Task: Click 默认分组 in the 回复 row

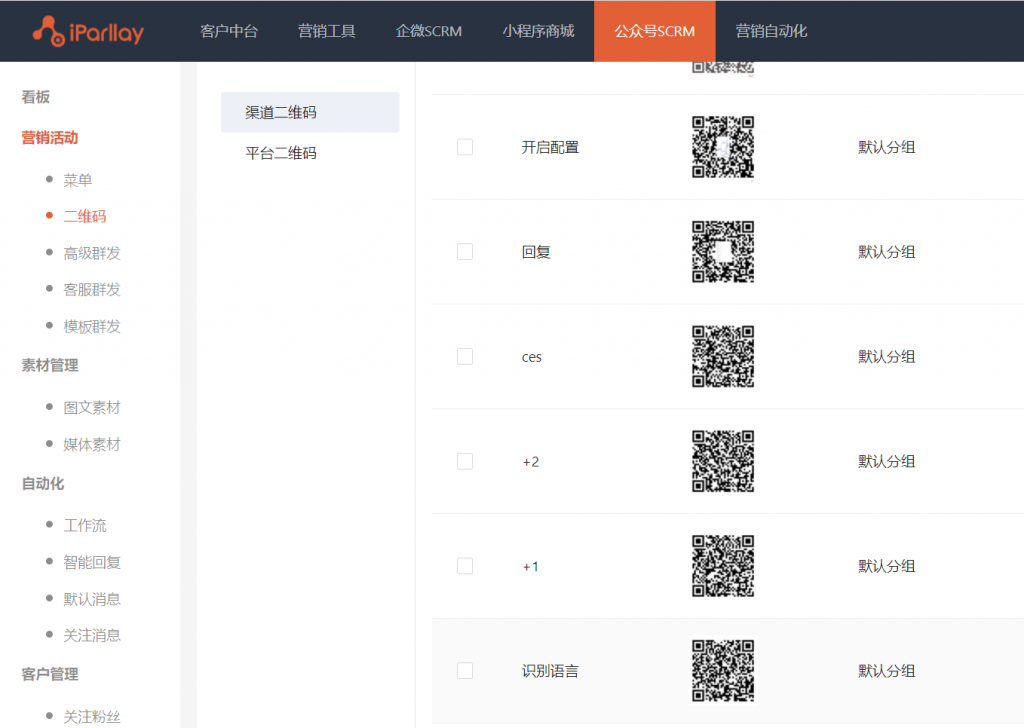Action: coord(886,252)
